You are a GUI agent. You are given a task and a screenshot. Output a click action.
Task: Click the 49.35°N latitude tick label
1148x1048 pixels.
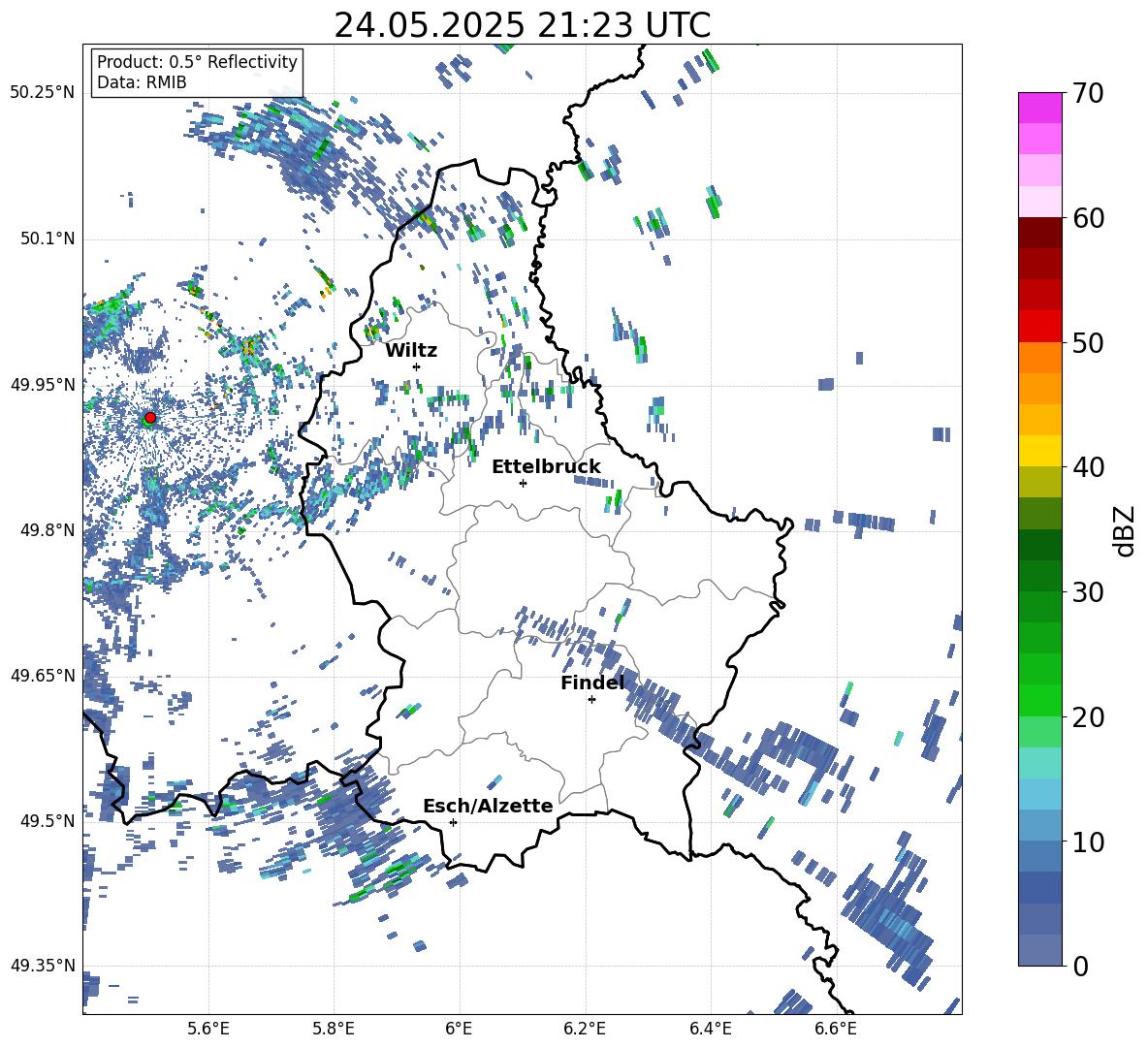coord(43,966)
